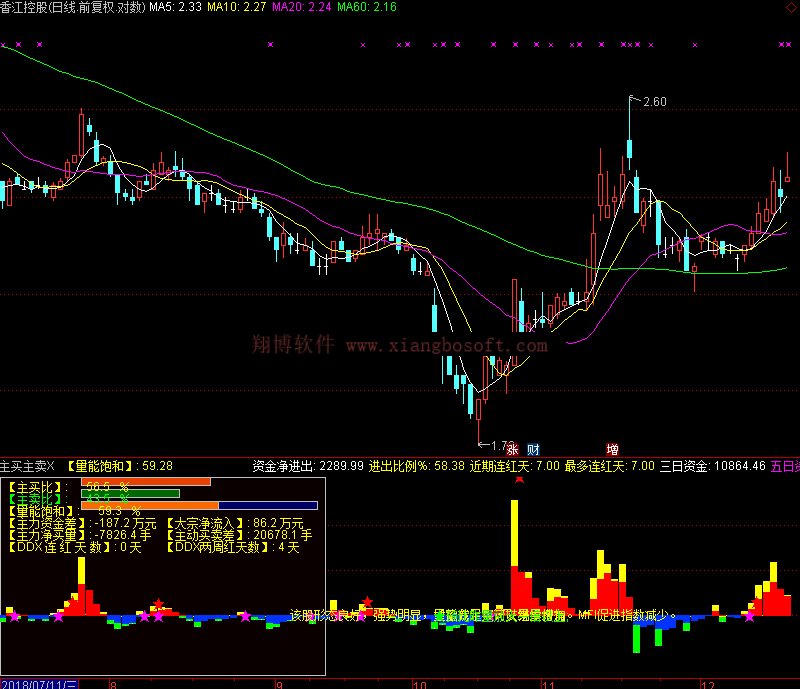Click the 【主买比】 label in info panel
This screenshot has width=800, height=689.
point(35,487)
